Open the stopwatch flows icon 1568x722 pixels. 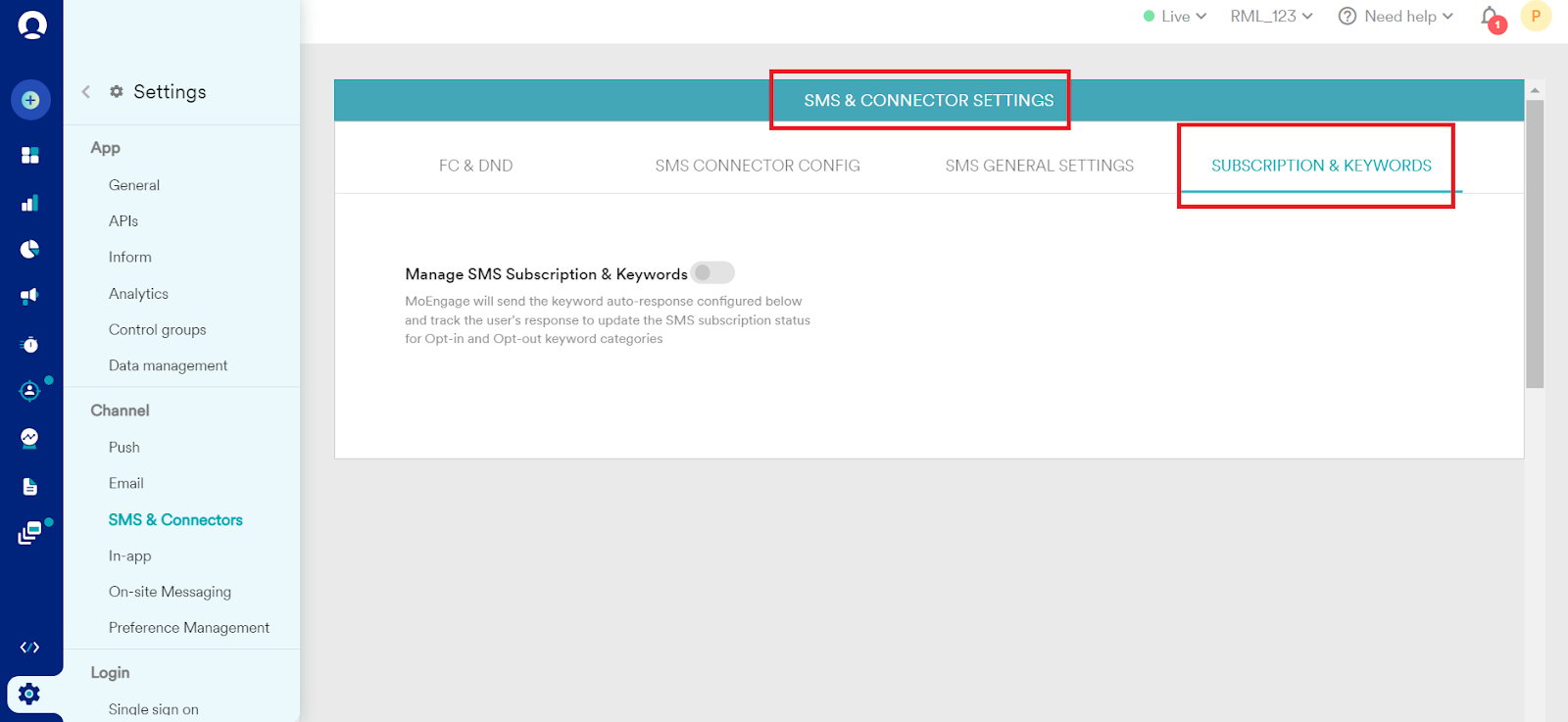coord(30,344)
